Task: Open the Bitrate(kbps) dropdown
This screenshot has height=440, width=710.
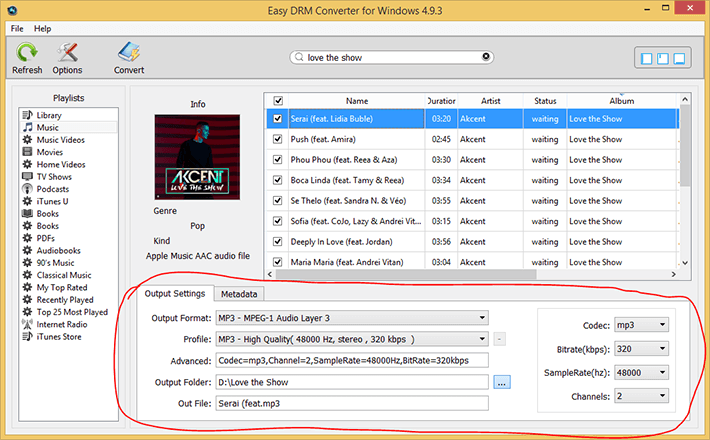Action: [641, 349]
